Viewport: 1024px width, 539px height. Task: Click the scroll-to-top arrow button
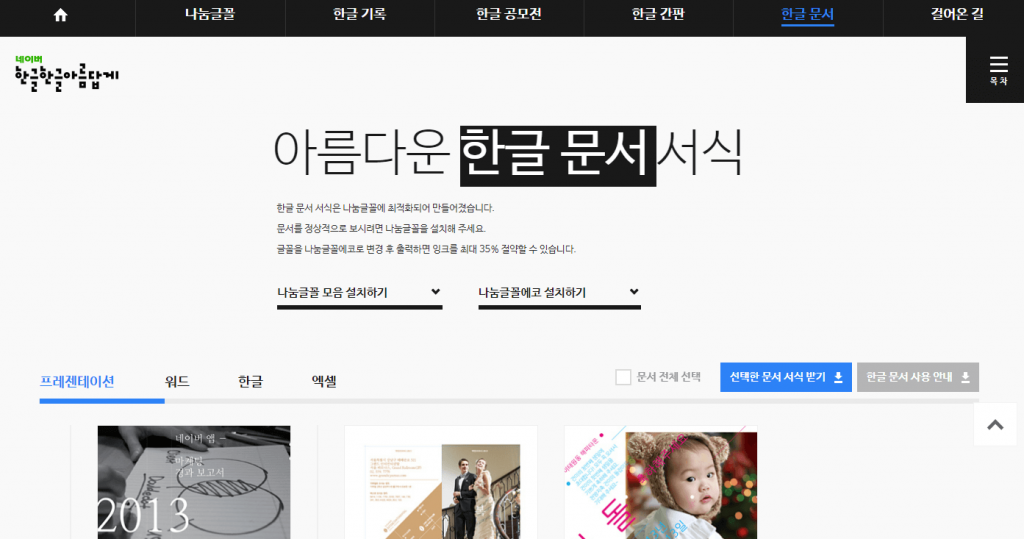coord(995,425)
